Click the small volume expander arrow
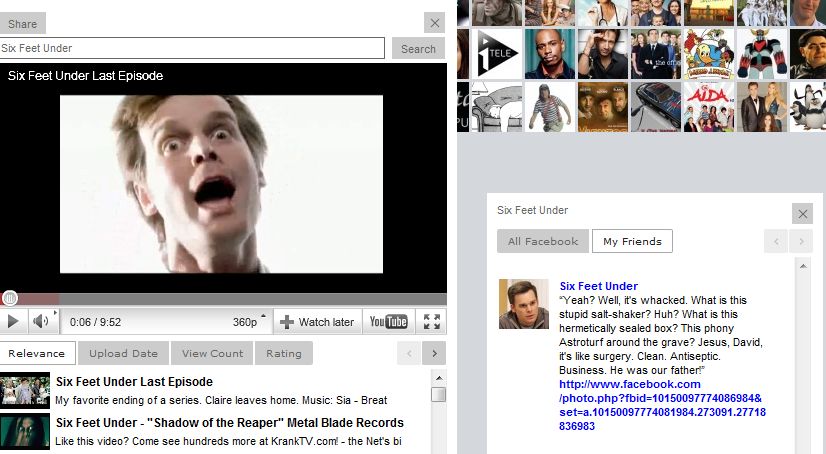The width and height of the screenshot is (826, 454). [x=55, y=313]
